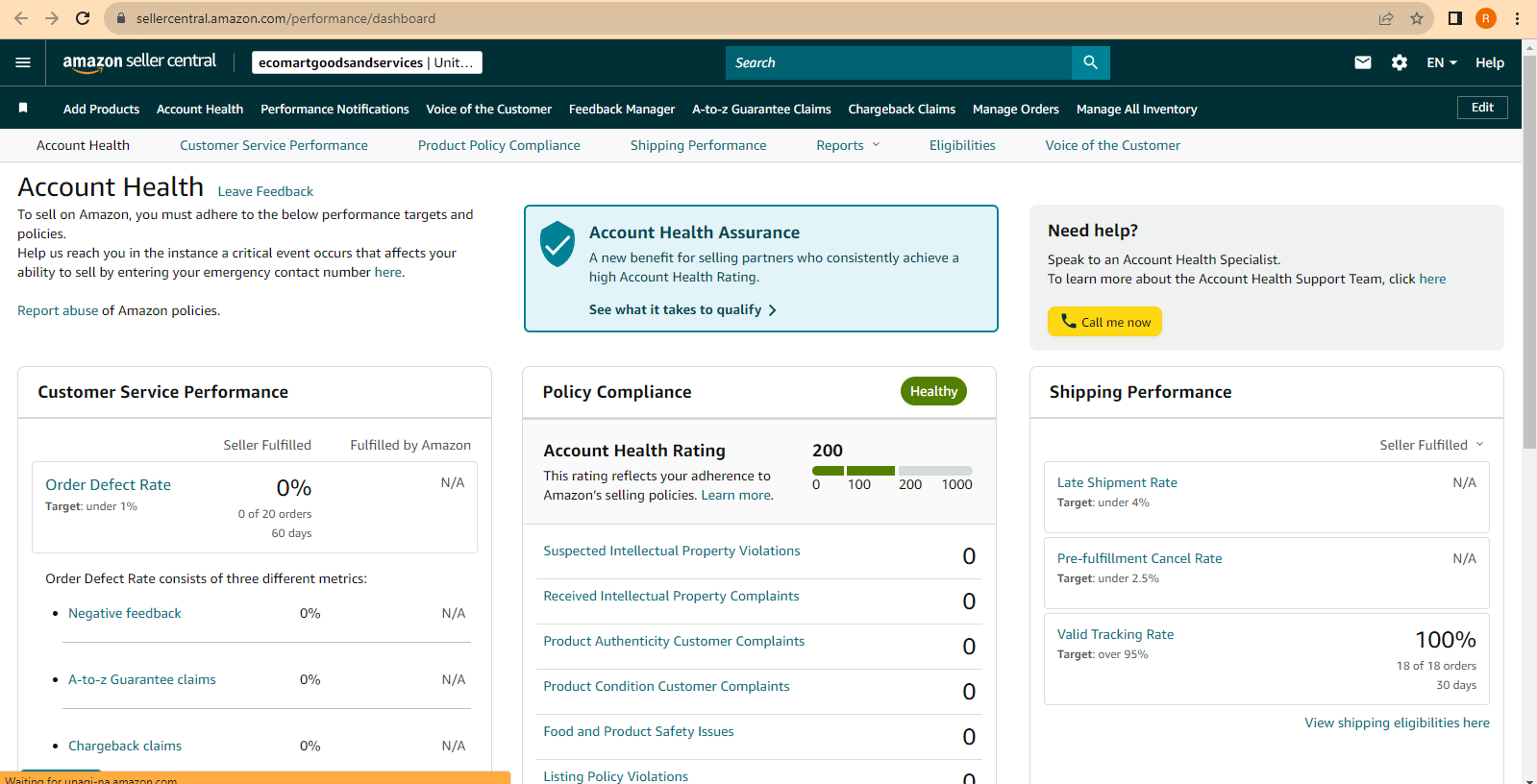
Task: Click the emergency contact 'here' link
Action: point(388,272)
